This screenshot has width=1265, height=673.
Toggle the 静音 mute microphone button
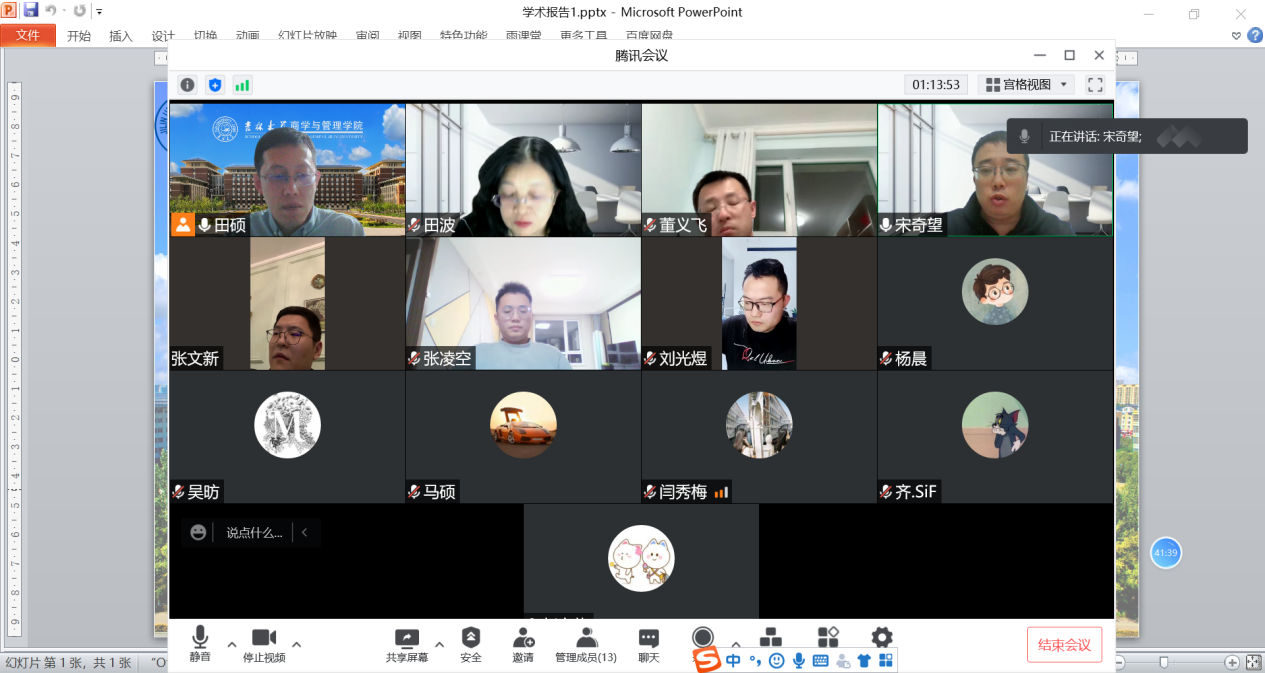[x=200, y=645]
